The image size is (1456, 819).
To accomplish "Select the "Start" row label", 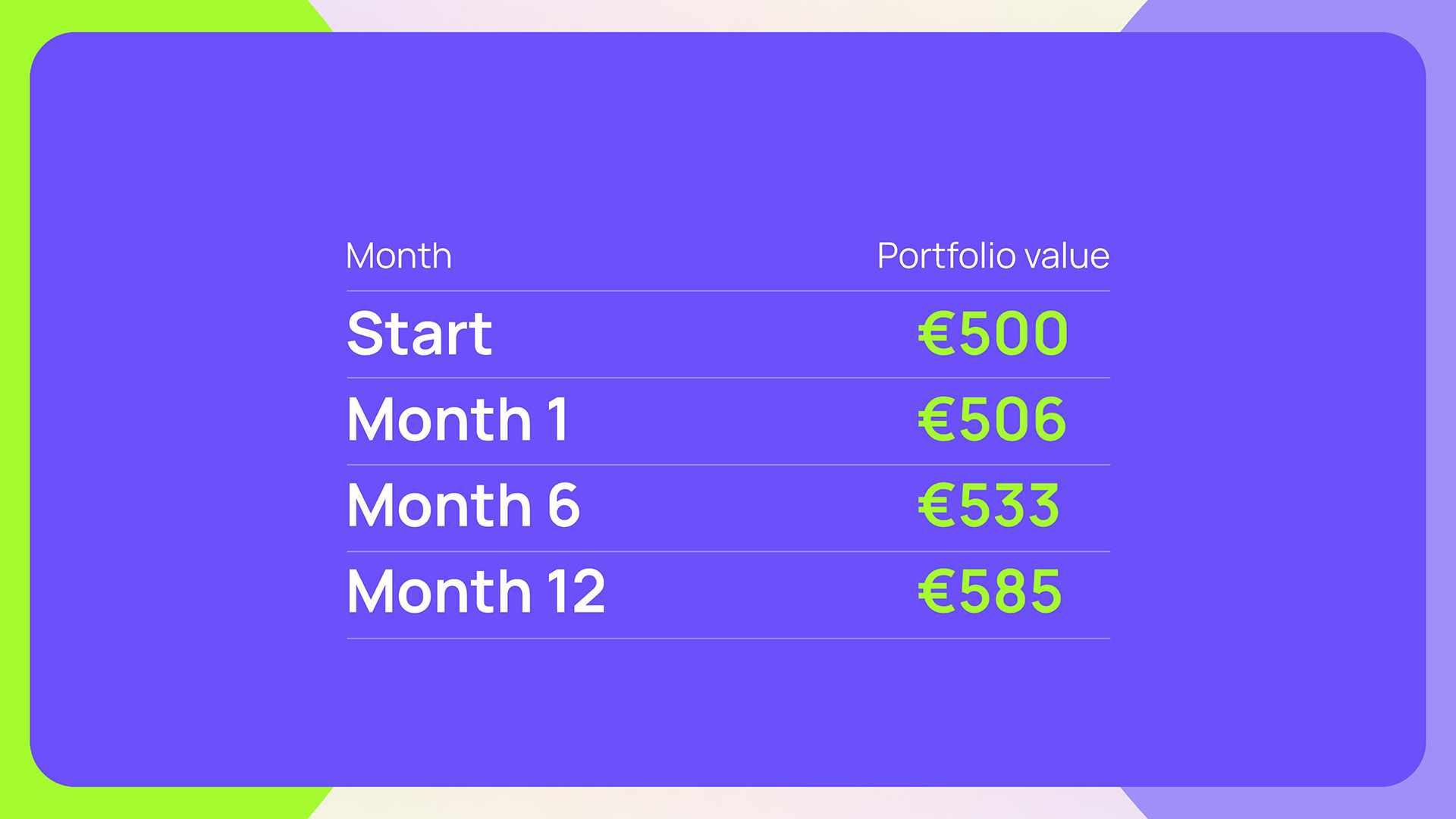I will tap(419, 334).
